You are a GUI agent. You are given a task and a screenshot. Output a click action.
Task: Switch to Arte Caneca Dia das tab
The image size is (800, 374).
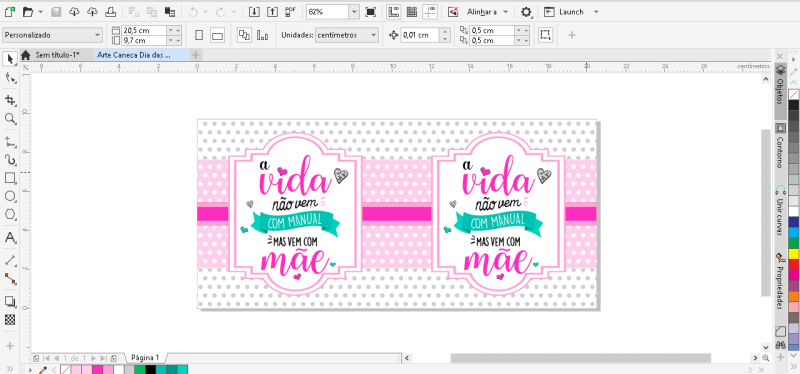click(x=141, y=55)
